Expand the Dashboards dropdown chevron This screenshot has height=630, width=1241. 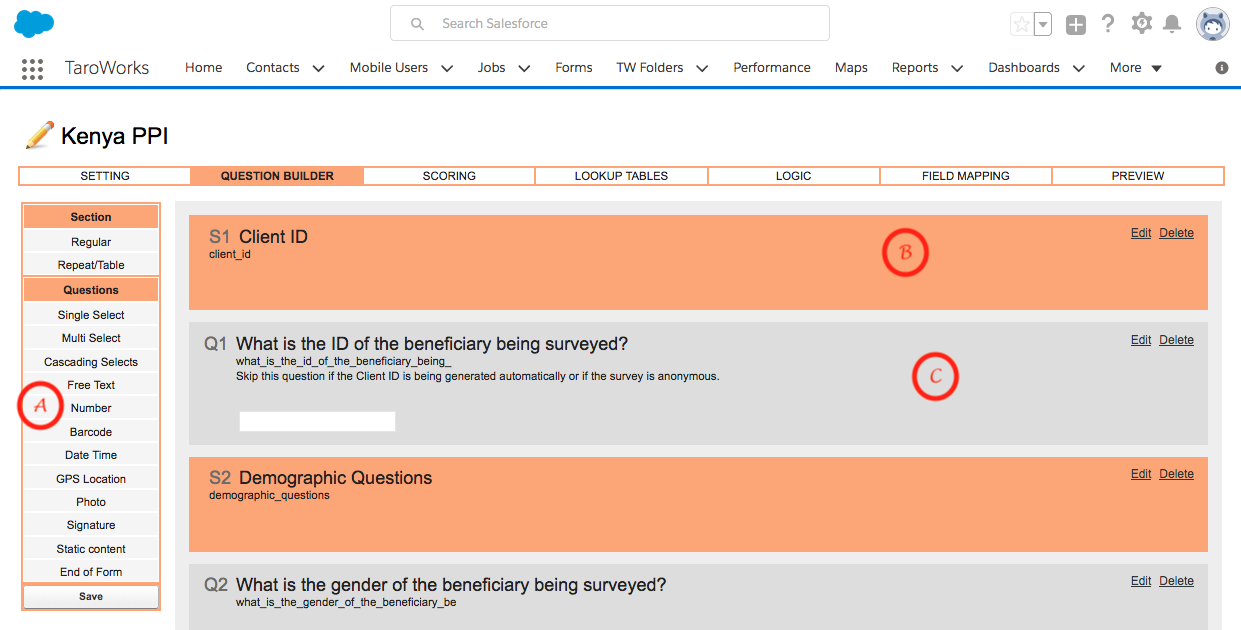coord(1078,69)
